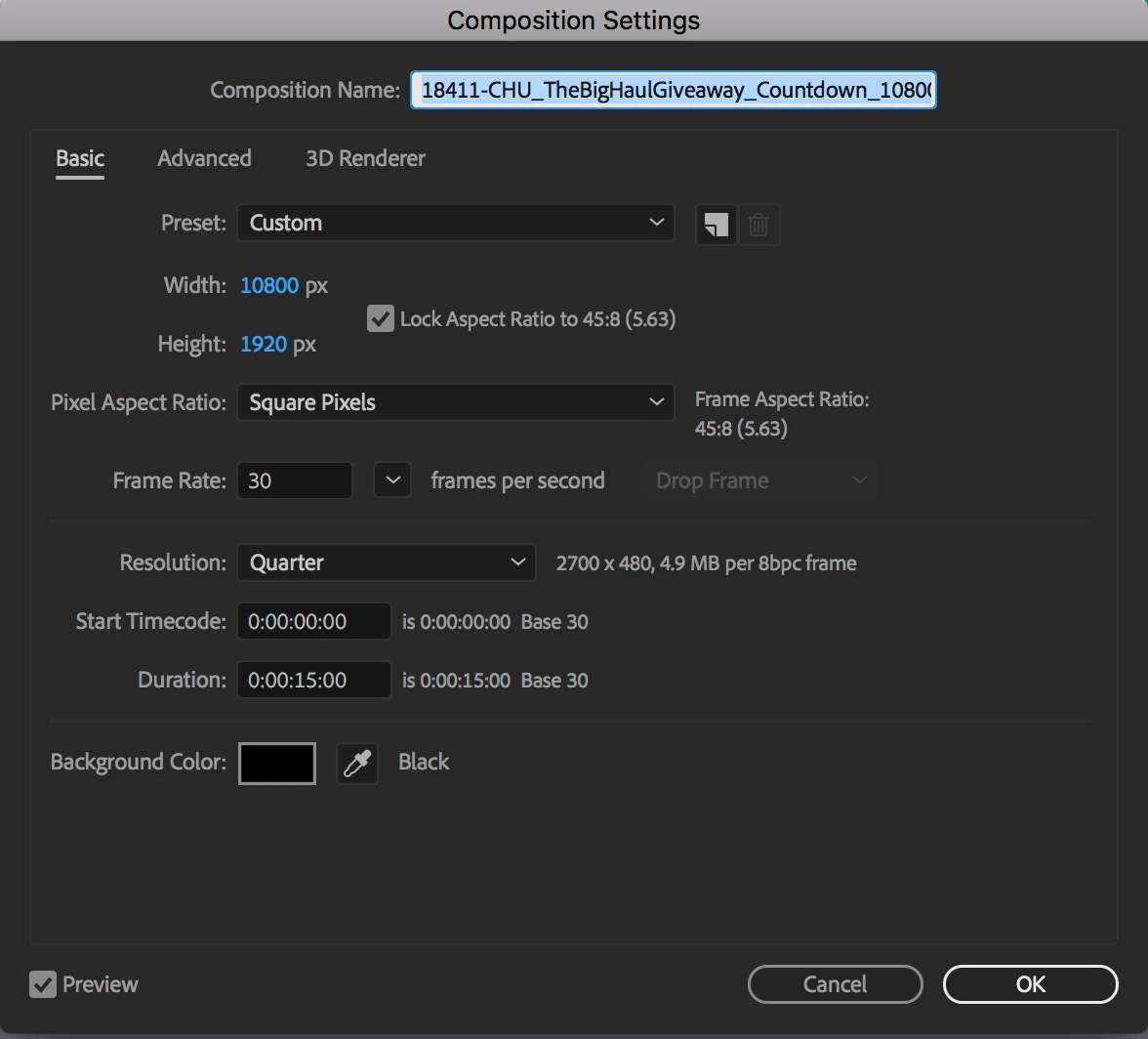Click the Height value 1920

(264, 344)
